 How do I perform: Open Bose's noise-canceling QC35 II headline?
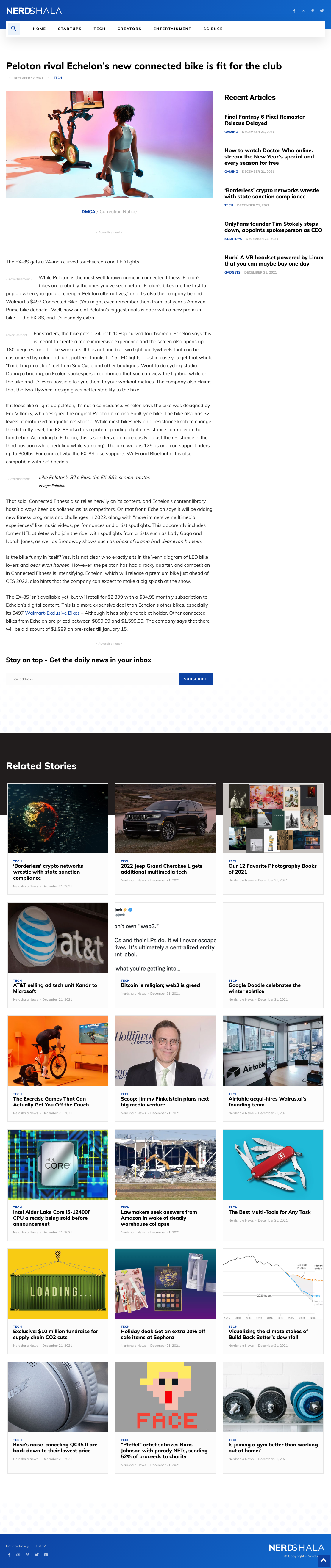coord(55,1448)
